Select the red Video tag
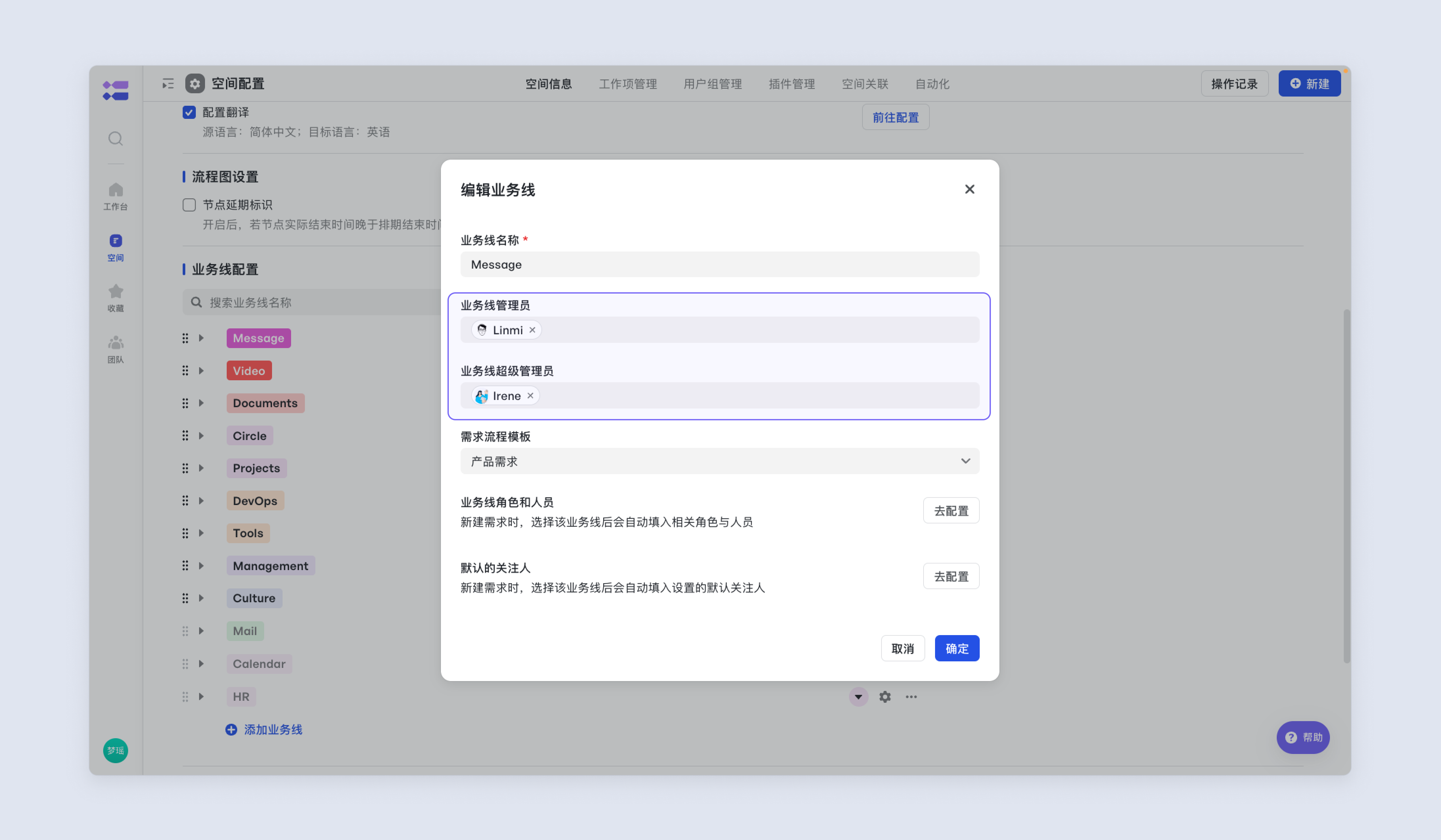The width and height of the screenshot is (1441, 840). click(249, 370)
